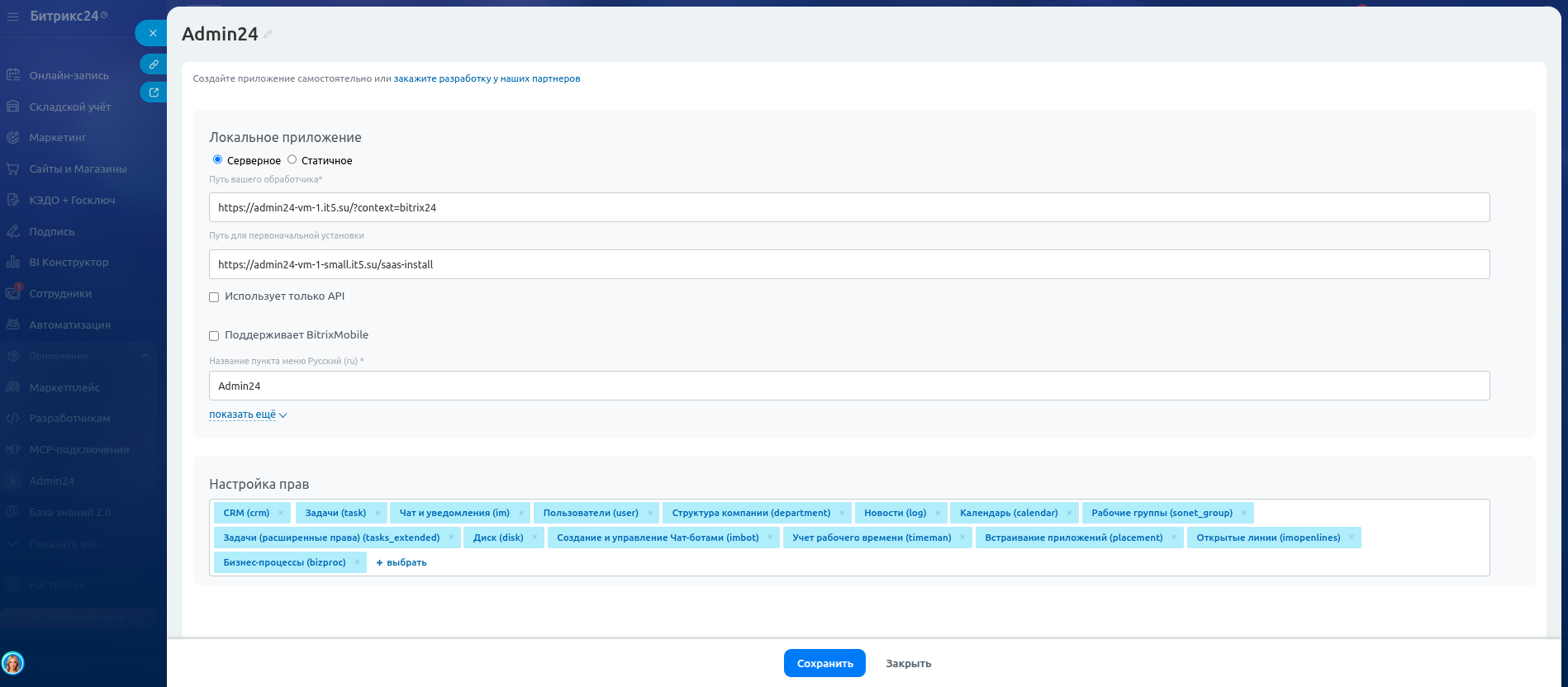Image resolution: width=1568 pixels, height=687 pixels.
Task: Expand sidebar with Показать все
Action: [64, 543]
